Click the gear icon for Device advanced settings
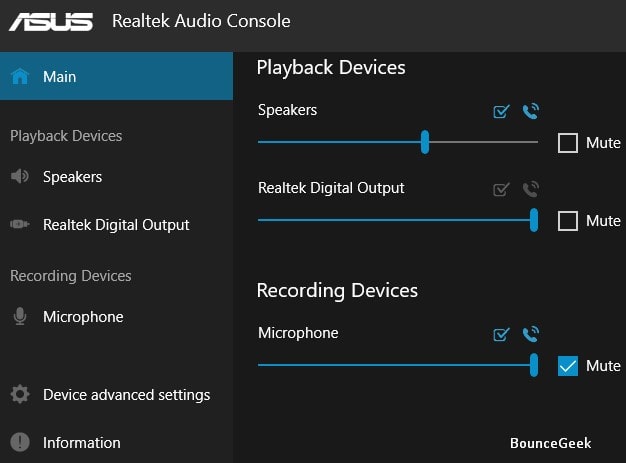Screen dimensions: 626x463 click(20, 394)
